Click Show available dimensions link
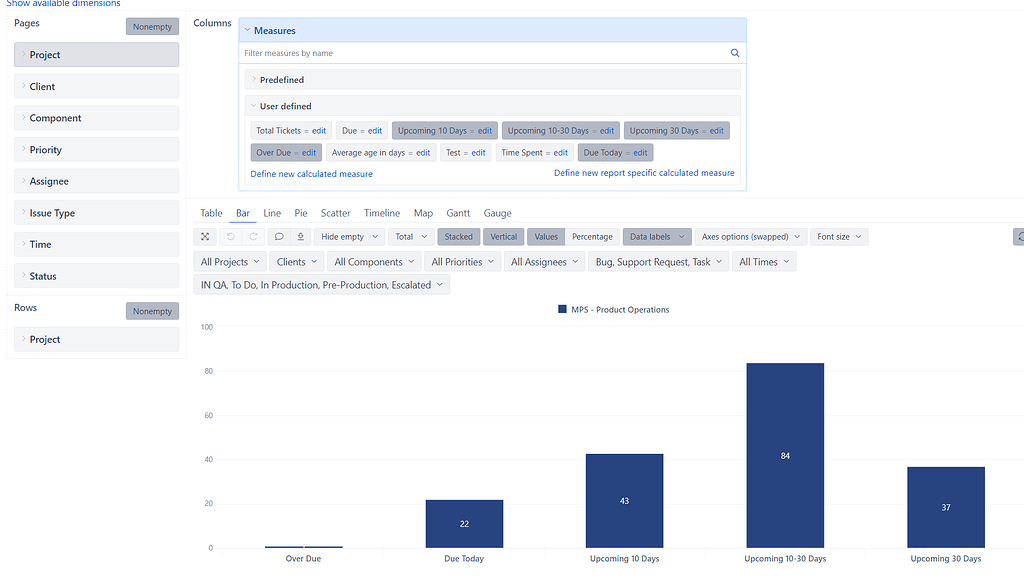The image size is (1024, 584). tap(62, 4)
